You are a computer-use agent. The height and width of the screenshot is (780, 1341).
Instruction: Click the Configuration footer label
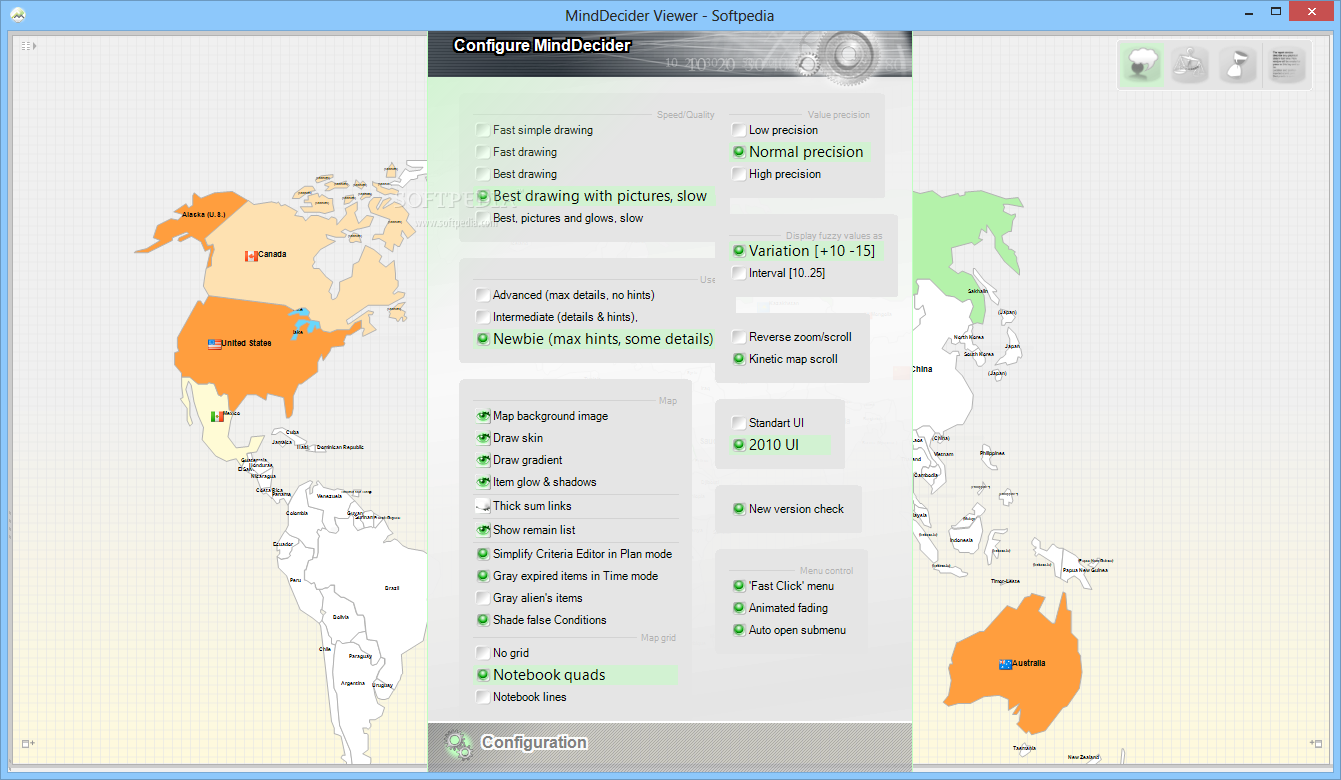click(x=534, y=742)
